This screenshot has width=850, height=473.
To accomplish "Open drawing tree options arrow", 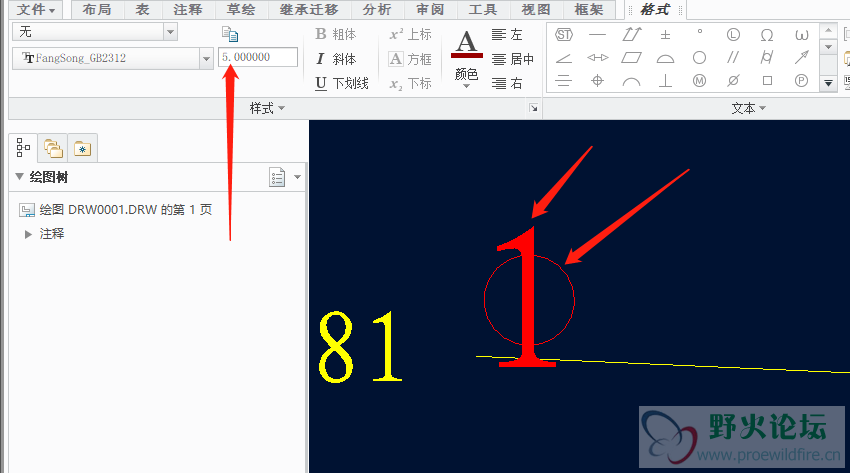I will tap(297, 177).
